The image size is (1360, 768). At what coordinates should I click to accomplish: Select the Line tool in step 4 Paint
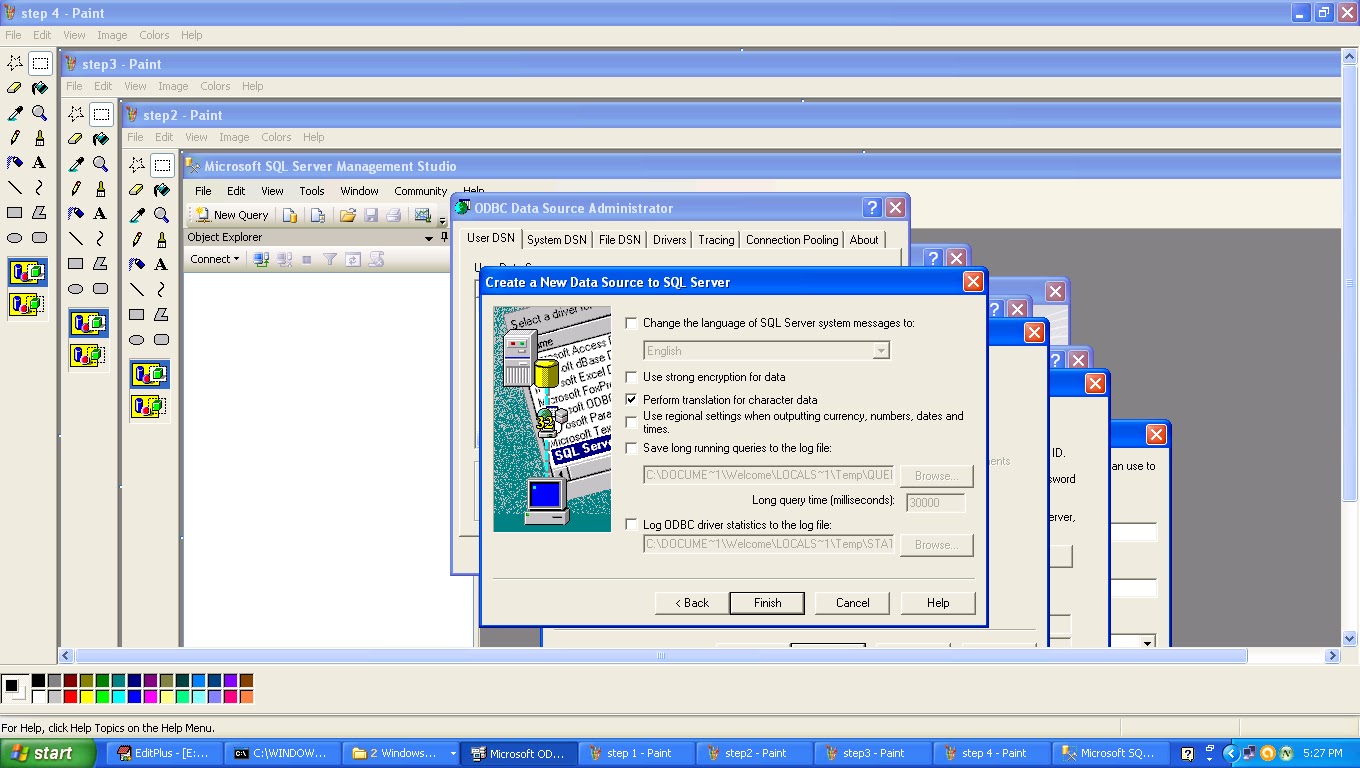pos(15,188)
